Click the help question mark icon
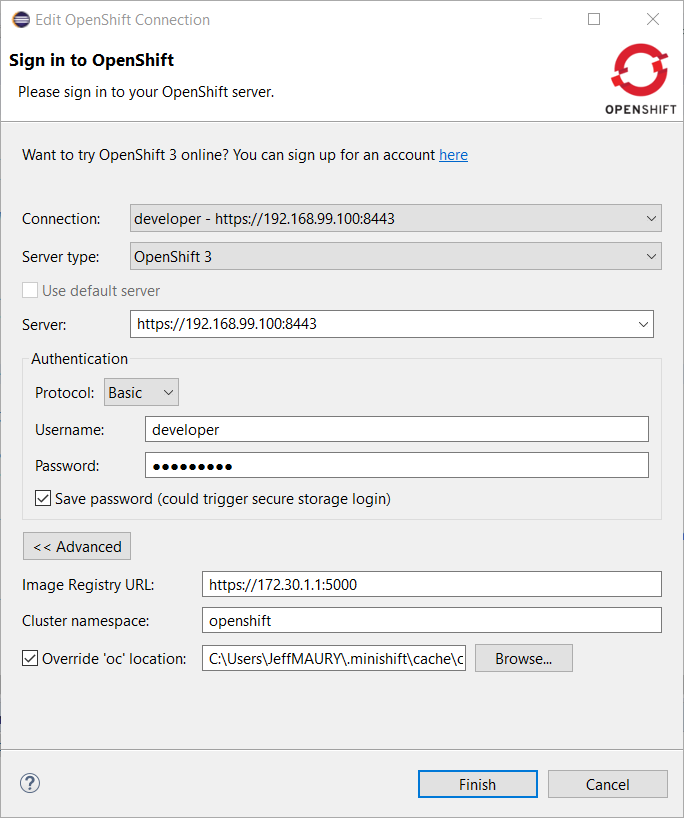Viewport: 684px width, 818px height. [x=30, y=783]
